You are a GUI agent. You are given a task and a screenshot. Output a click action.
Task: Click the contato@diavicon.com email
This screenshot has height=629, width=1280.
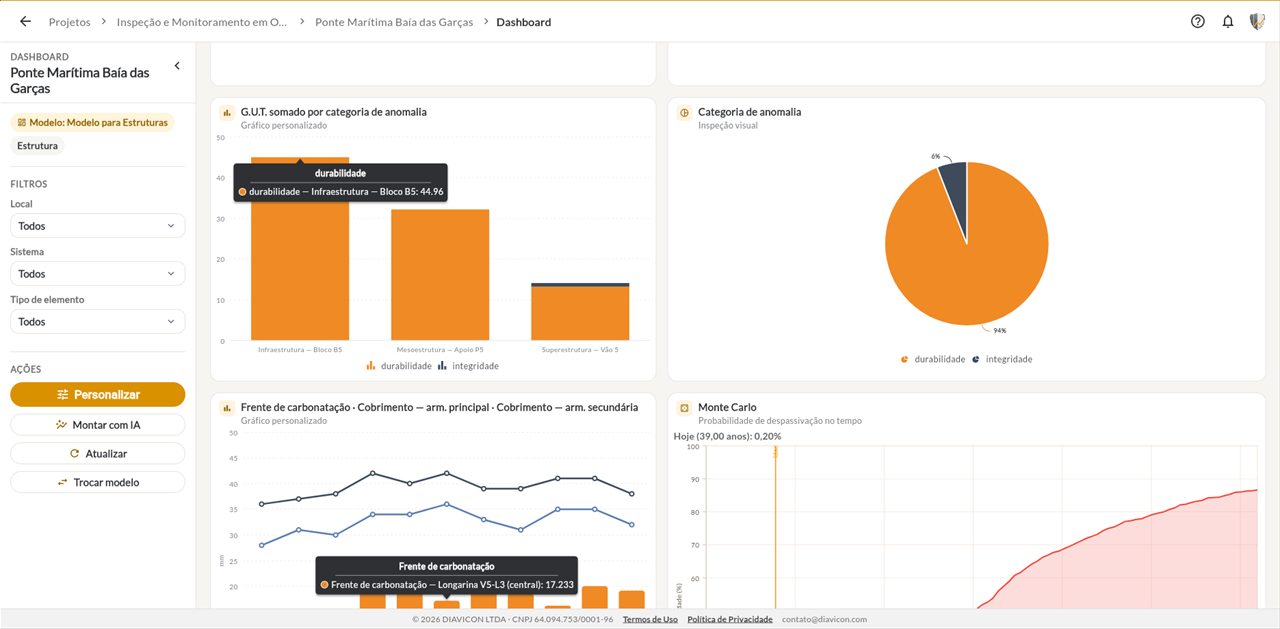point(824,619)
